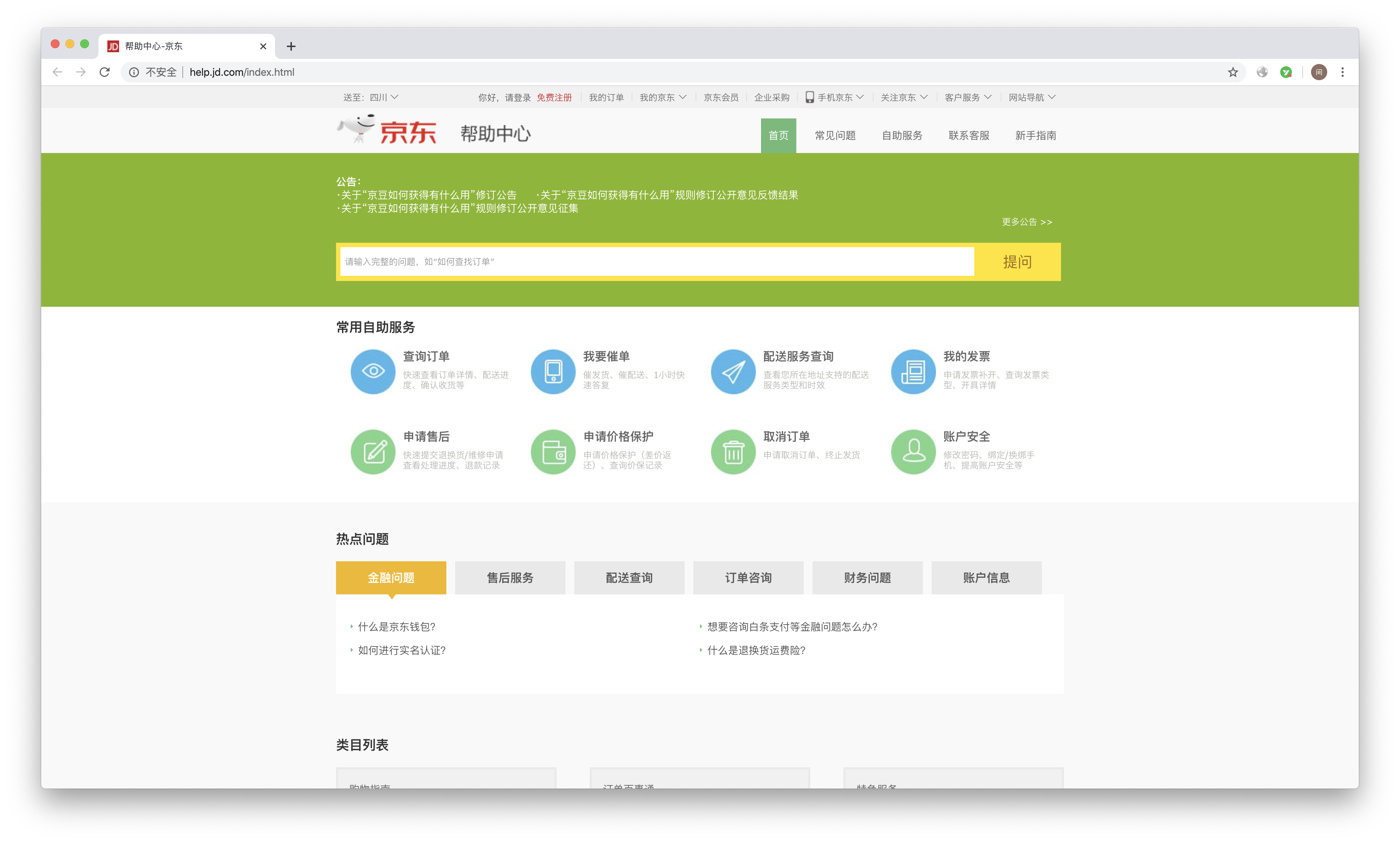Click the 申请价格保护 wallet icon
Viewport: 1400px width, 843px height.
point(553,452)
